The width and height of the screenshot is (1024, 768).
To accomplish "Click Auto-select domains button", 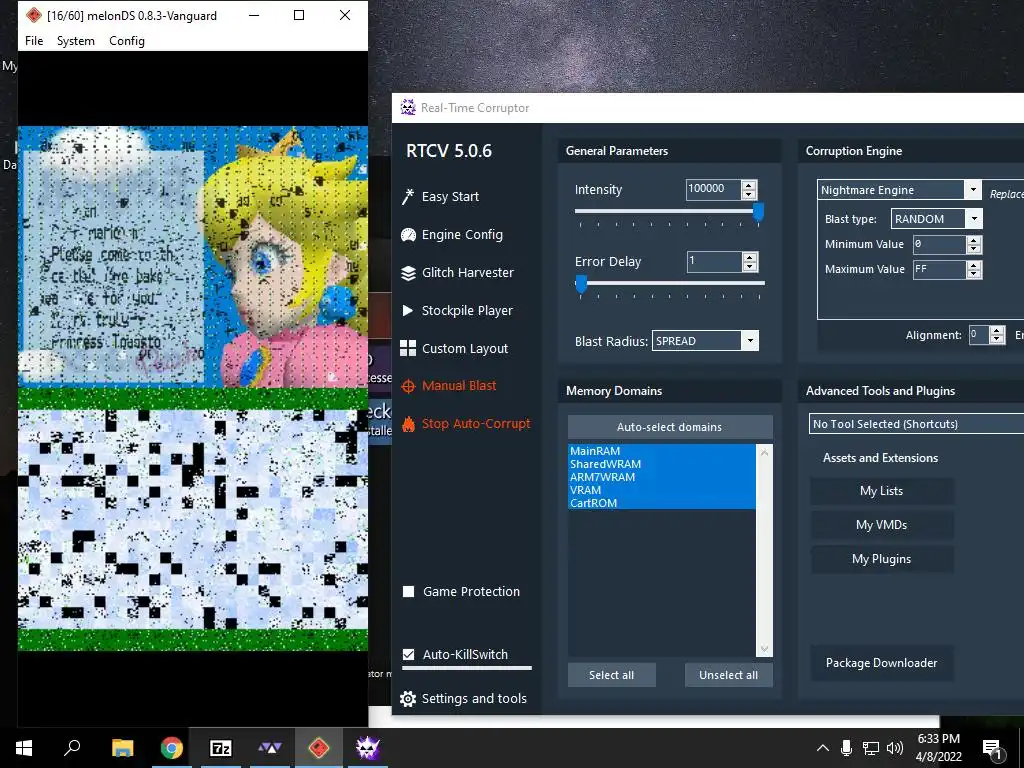I will coord(670,426).
